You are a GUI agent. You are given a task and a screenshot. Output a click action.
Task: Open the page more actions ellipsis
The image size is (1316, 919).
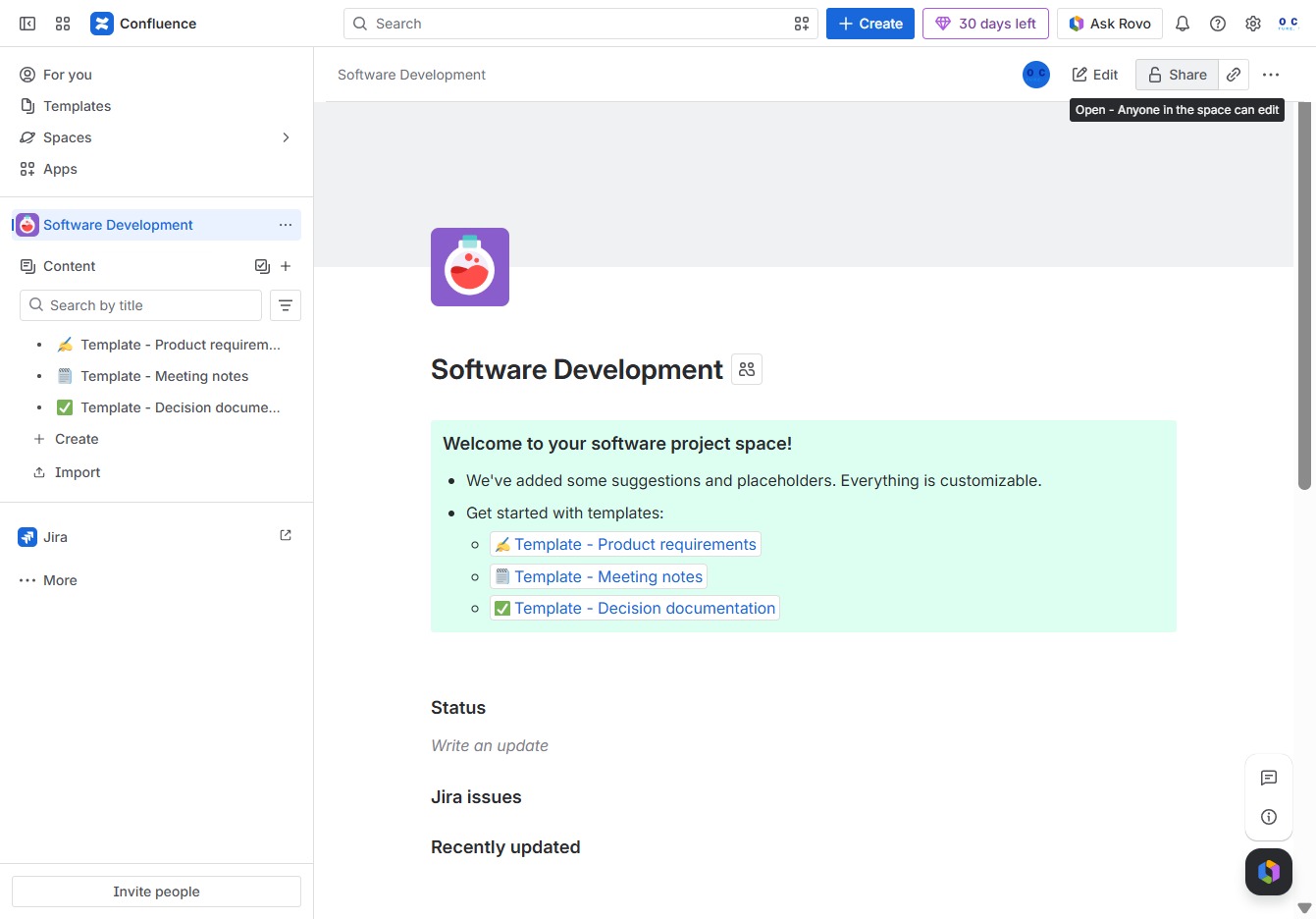tap(1271, 75)
